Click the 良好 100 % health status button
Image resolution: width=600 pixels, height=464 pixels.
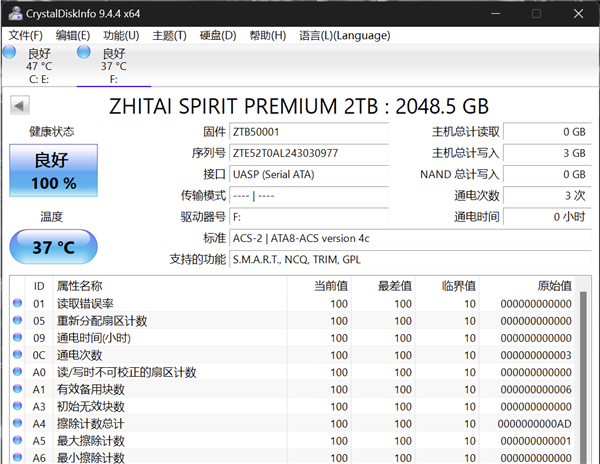tap(53, 171)
